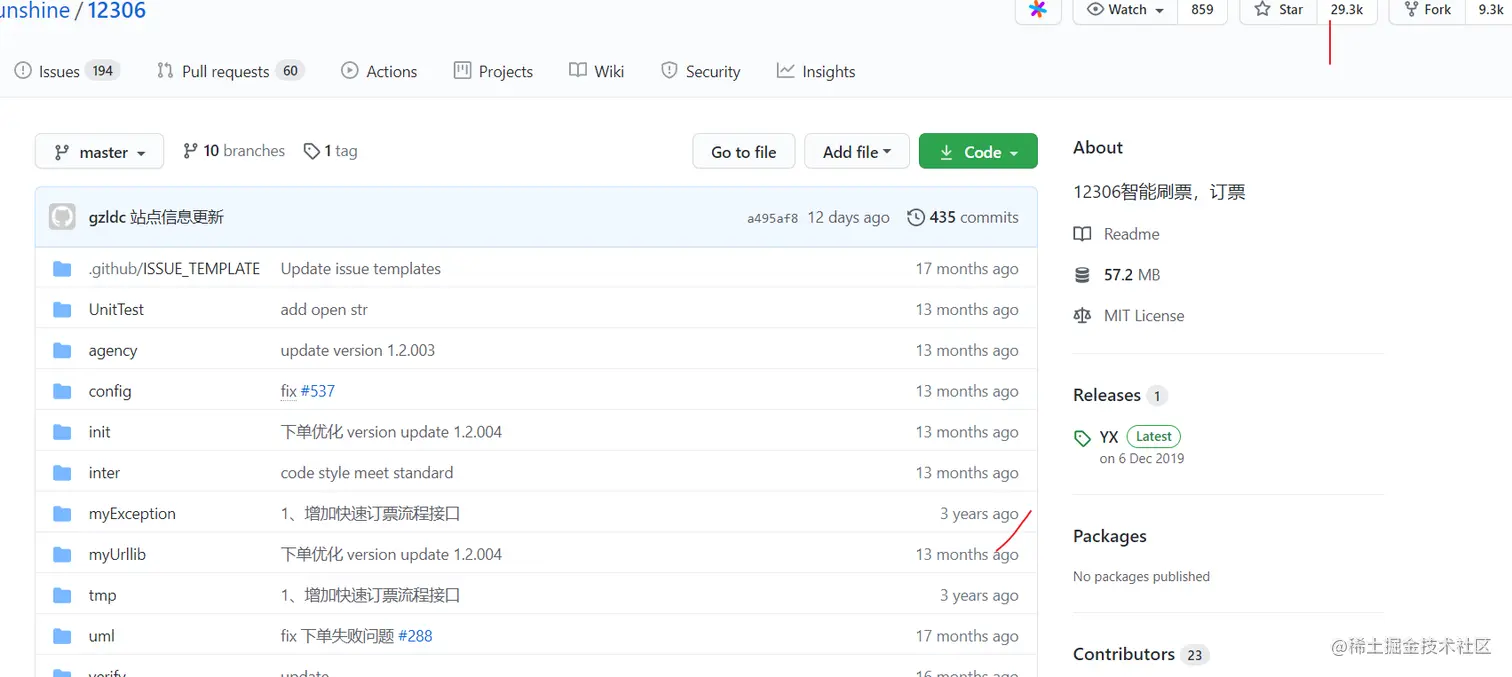The height and width of the screenshot is (677, 1512).
Task: Open the agency folder name
Action: click(113, 351)
